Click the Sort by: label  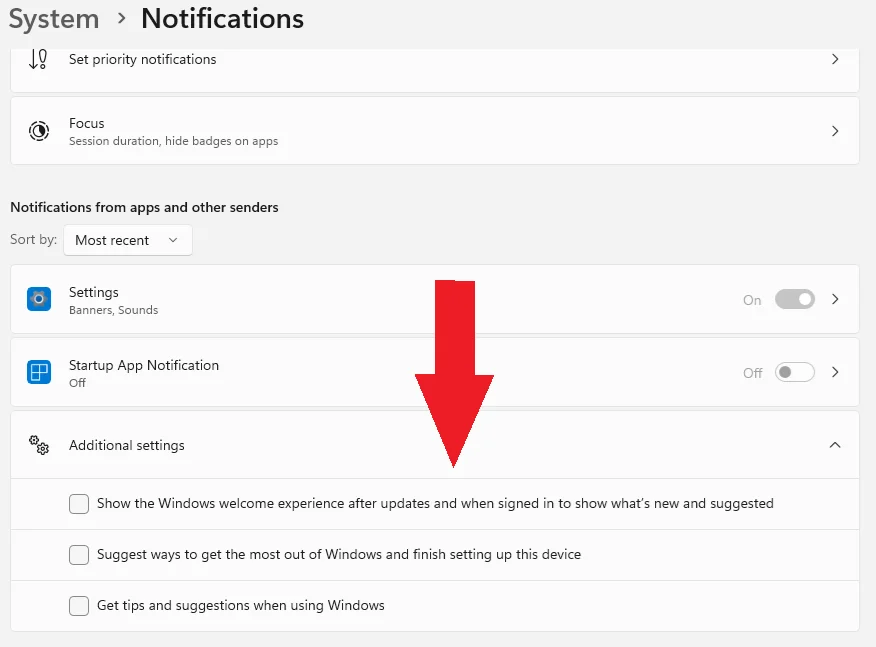34,239
